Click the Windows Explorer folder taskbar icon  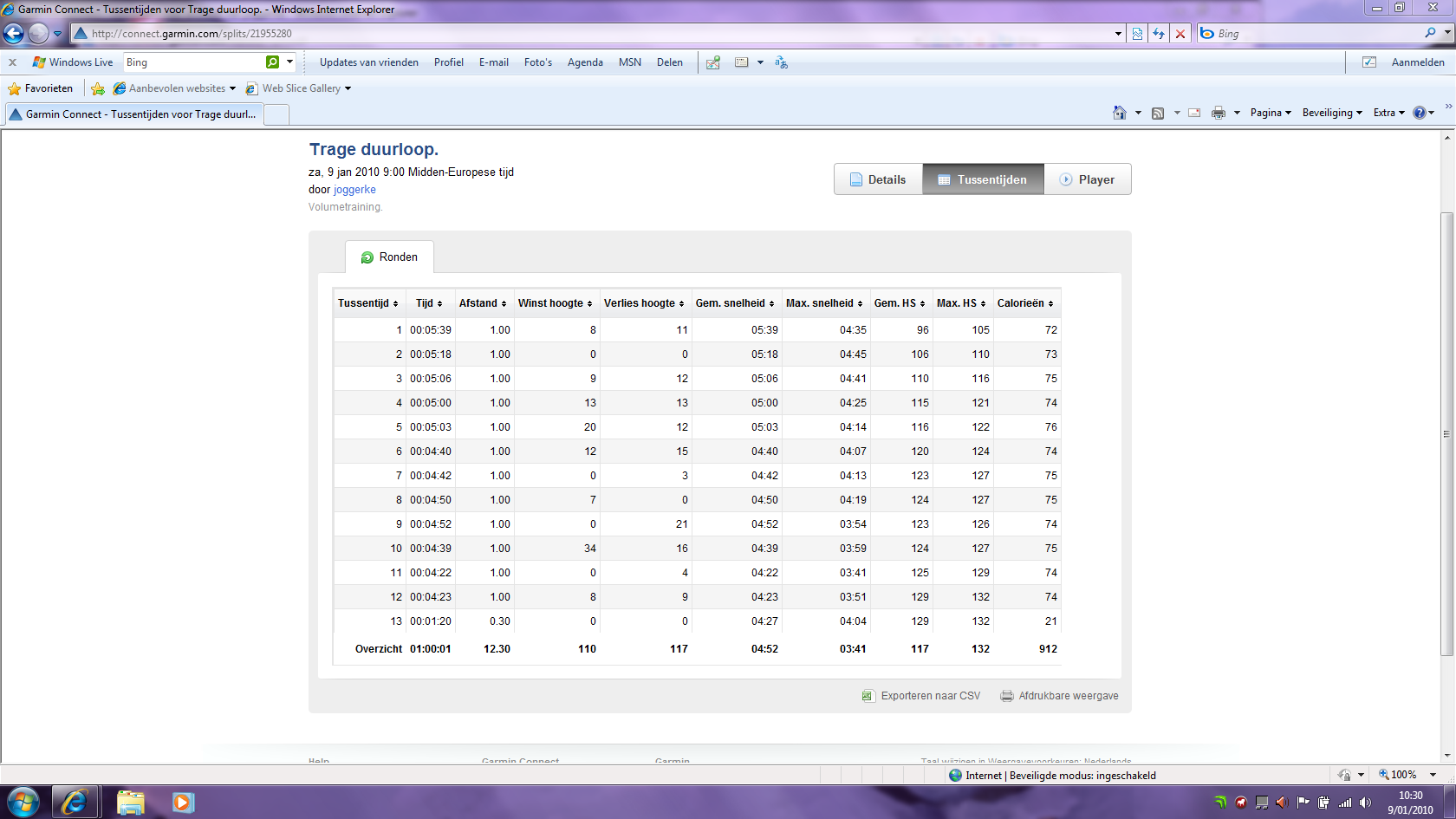click(130, 803)
